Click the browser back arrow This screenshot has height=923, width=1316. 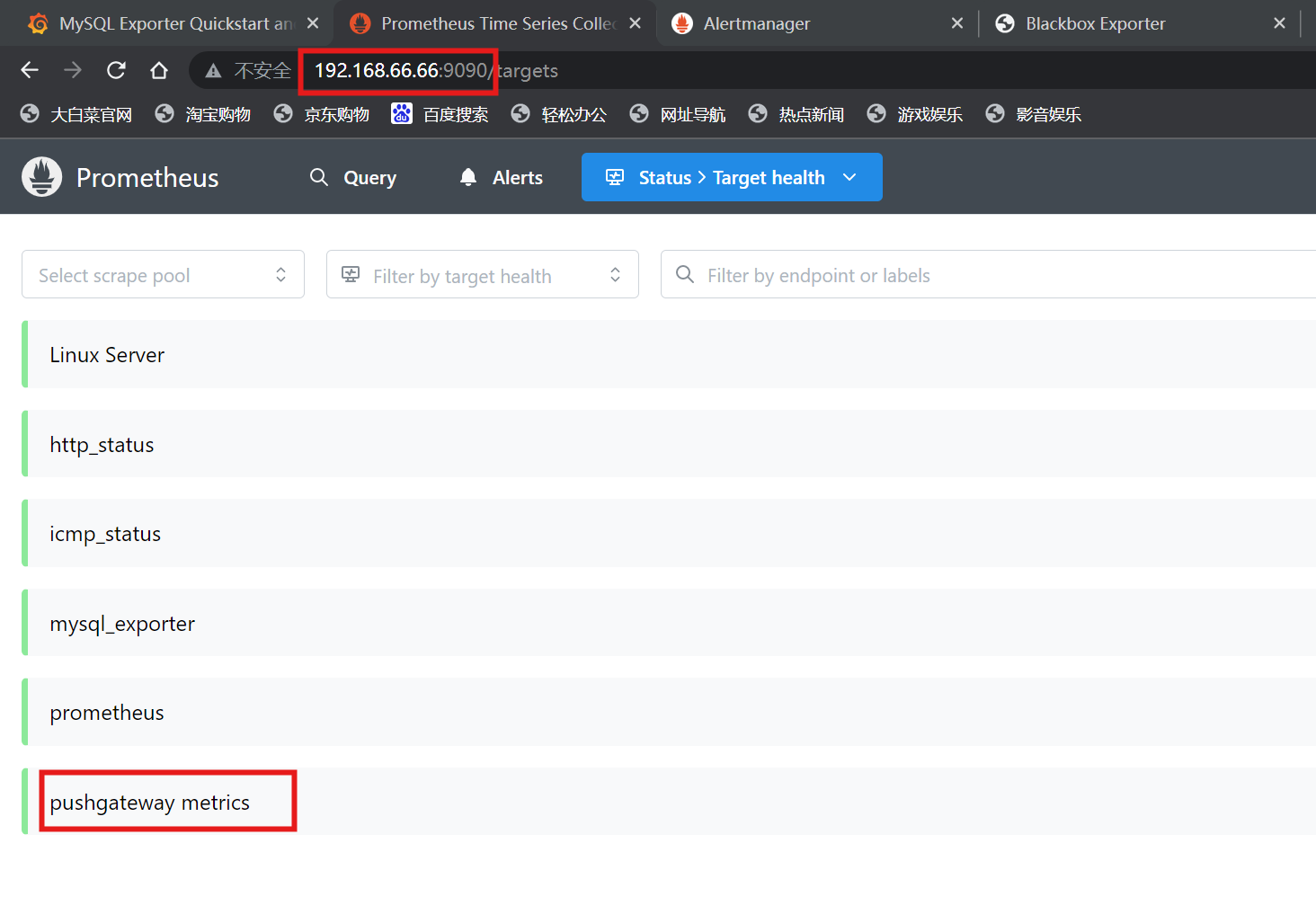(30, 70)
